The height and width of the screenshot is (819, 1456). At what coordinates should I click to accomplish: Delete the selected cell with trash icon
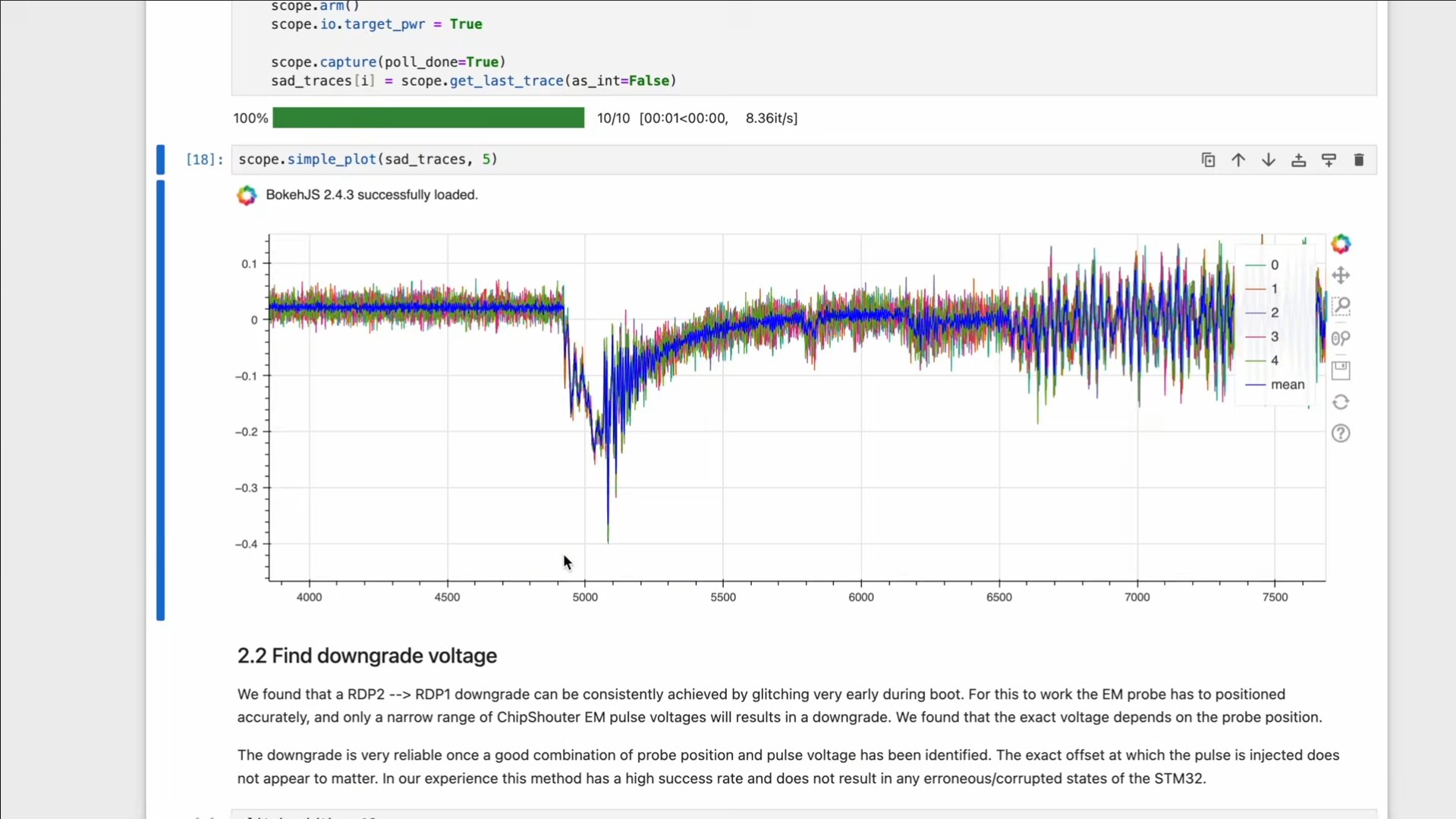tap(1358, 160)
